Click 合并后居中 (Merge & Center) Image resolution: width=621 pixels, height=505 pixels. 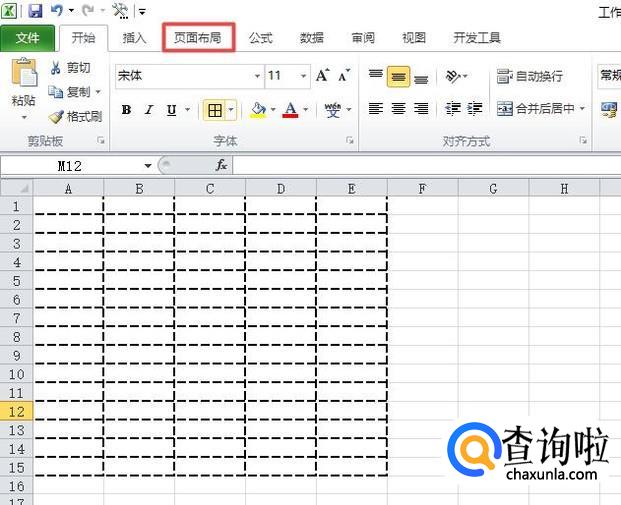[535, 108]
